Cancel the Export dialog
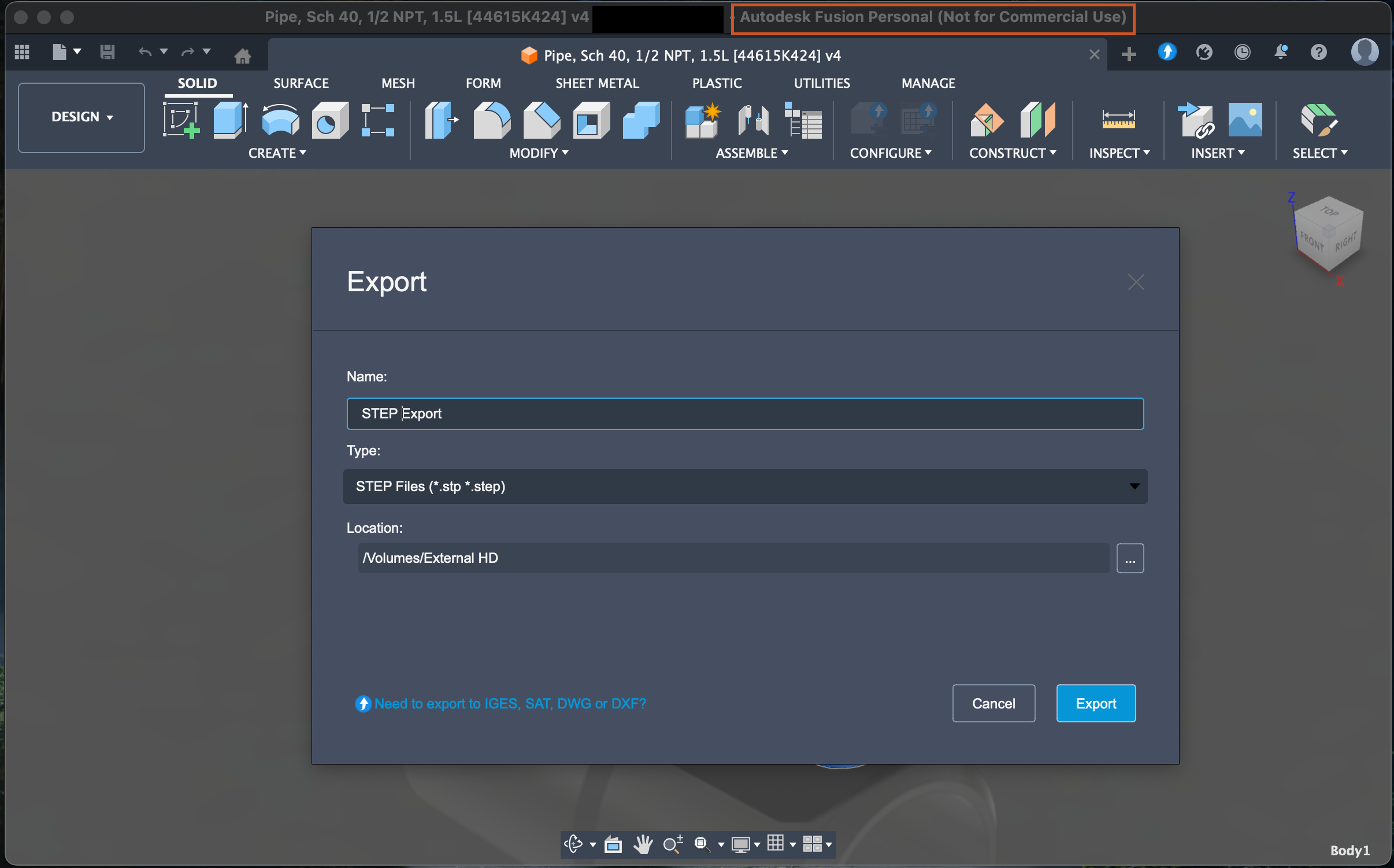 (x=993, y=703)
